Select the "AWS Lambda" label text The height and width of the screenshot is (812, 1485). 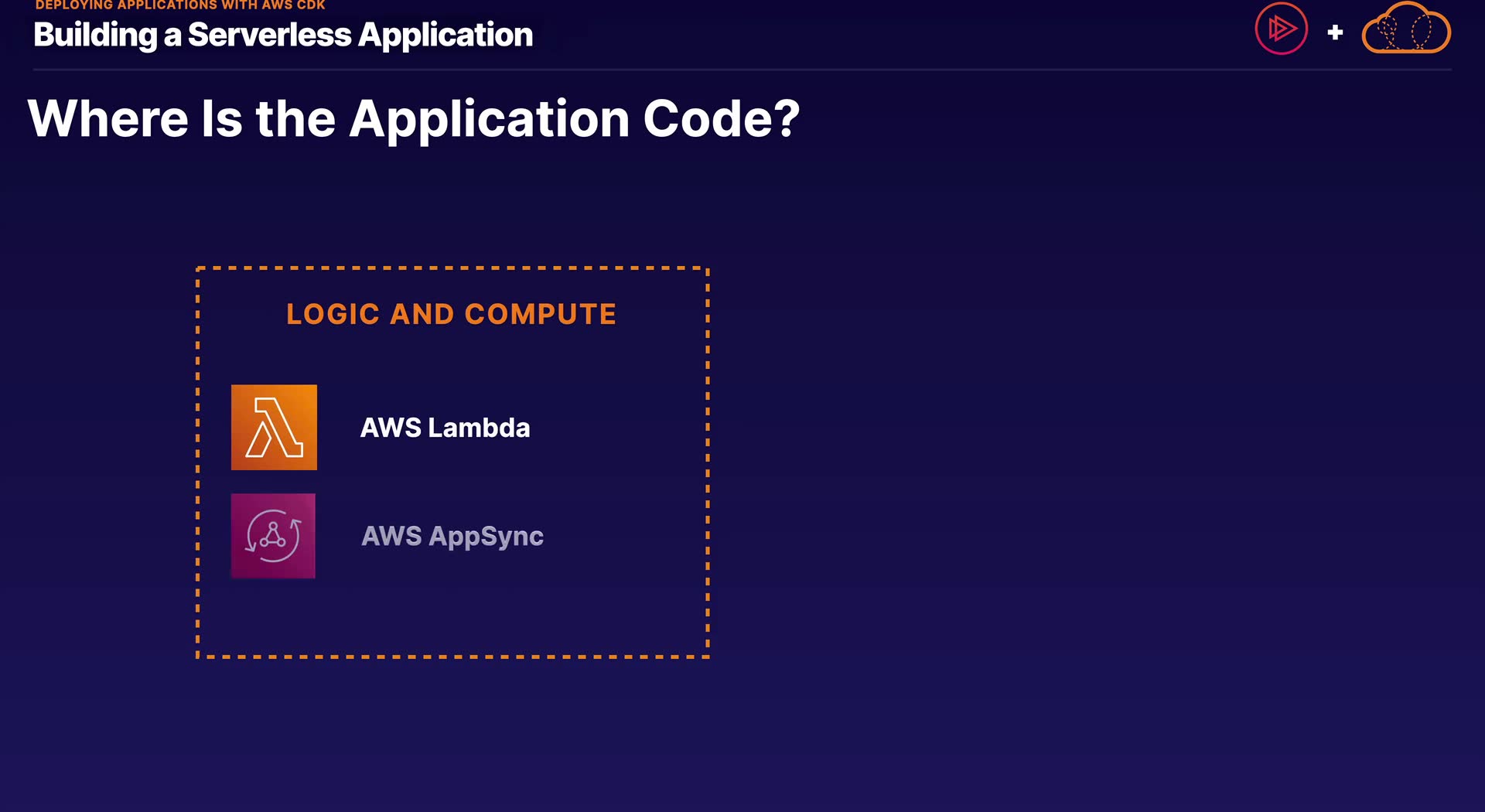[445, 428]
